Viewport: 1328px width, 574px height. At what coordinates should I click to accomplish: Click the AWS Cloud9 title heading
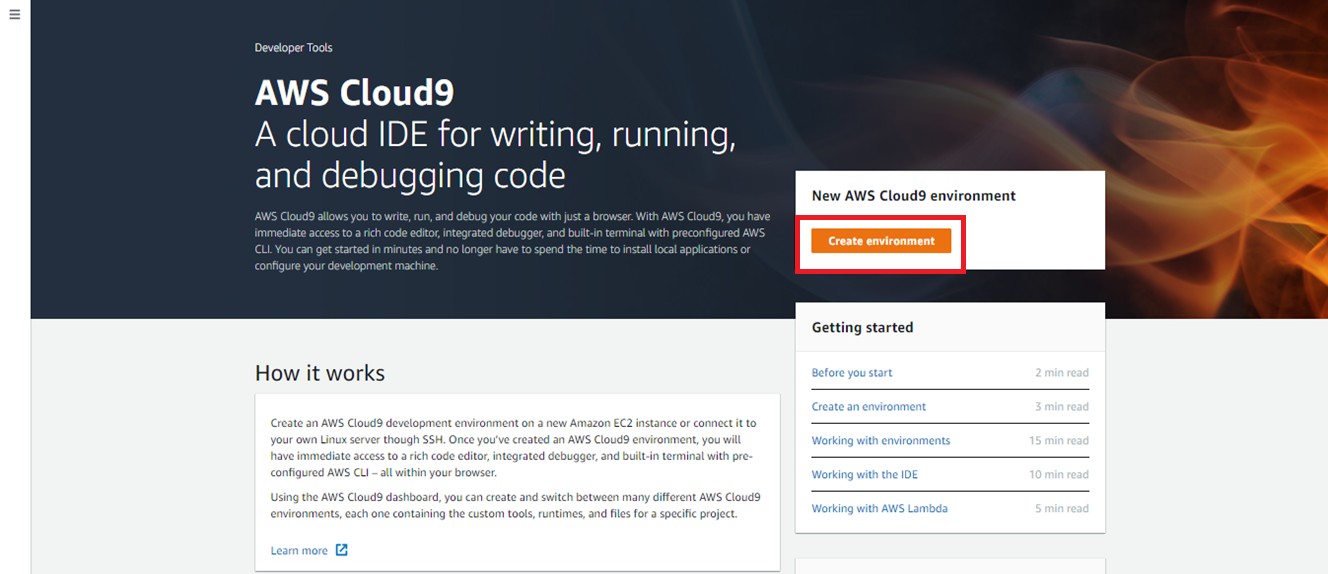pyautogui.click(x=354, y=93)
